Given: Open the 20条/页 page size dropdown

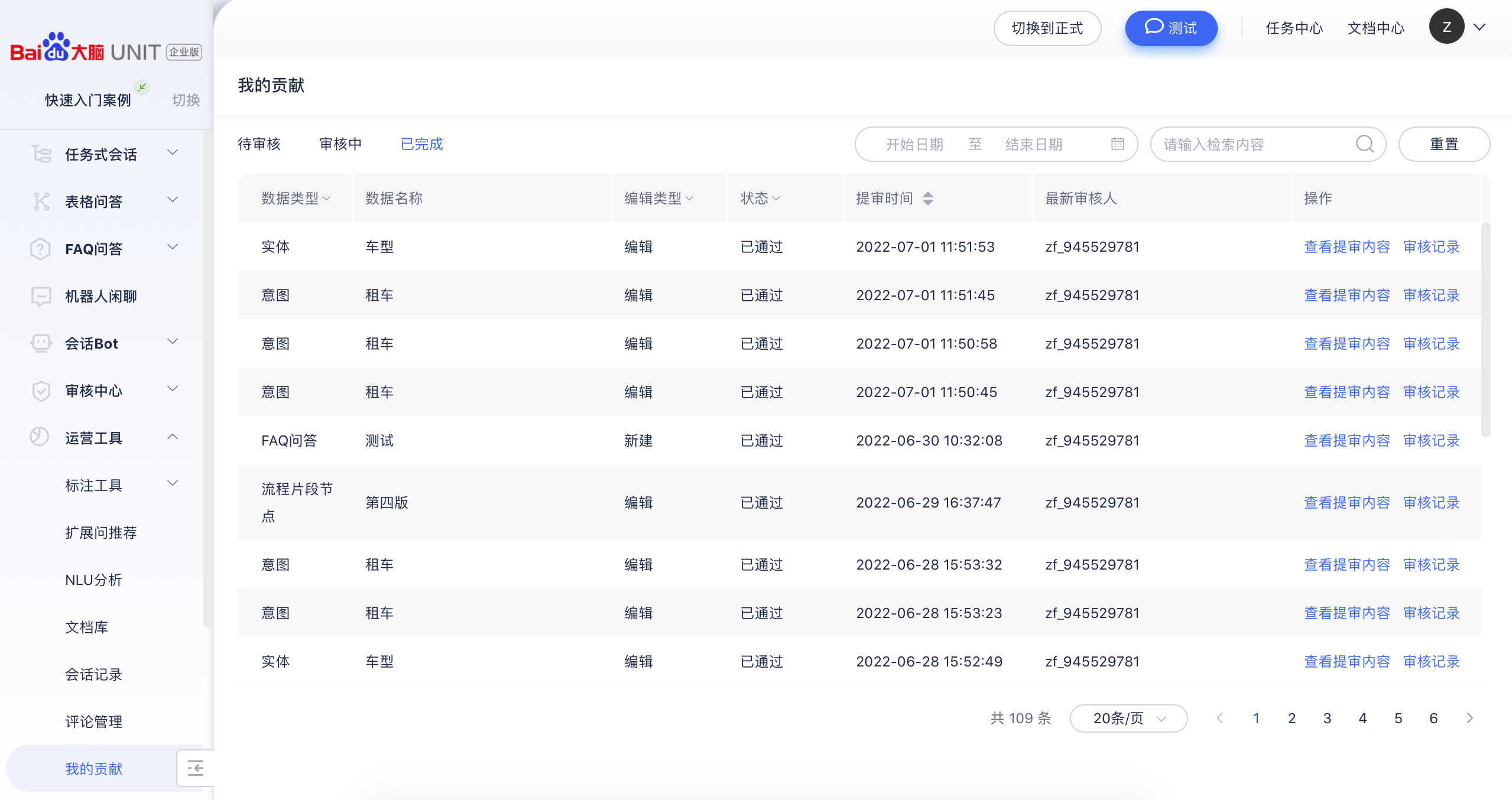Looking at the screenshot, I should coord(1128,718).
